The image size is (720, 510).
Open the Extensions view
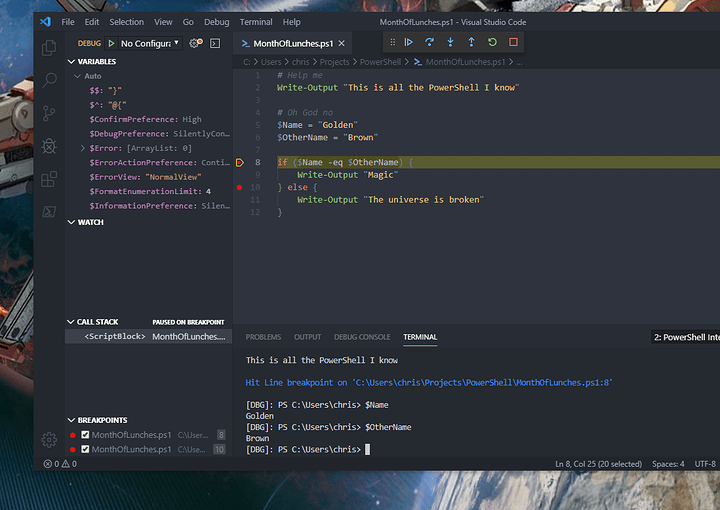coord(49,179)
